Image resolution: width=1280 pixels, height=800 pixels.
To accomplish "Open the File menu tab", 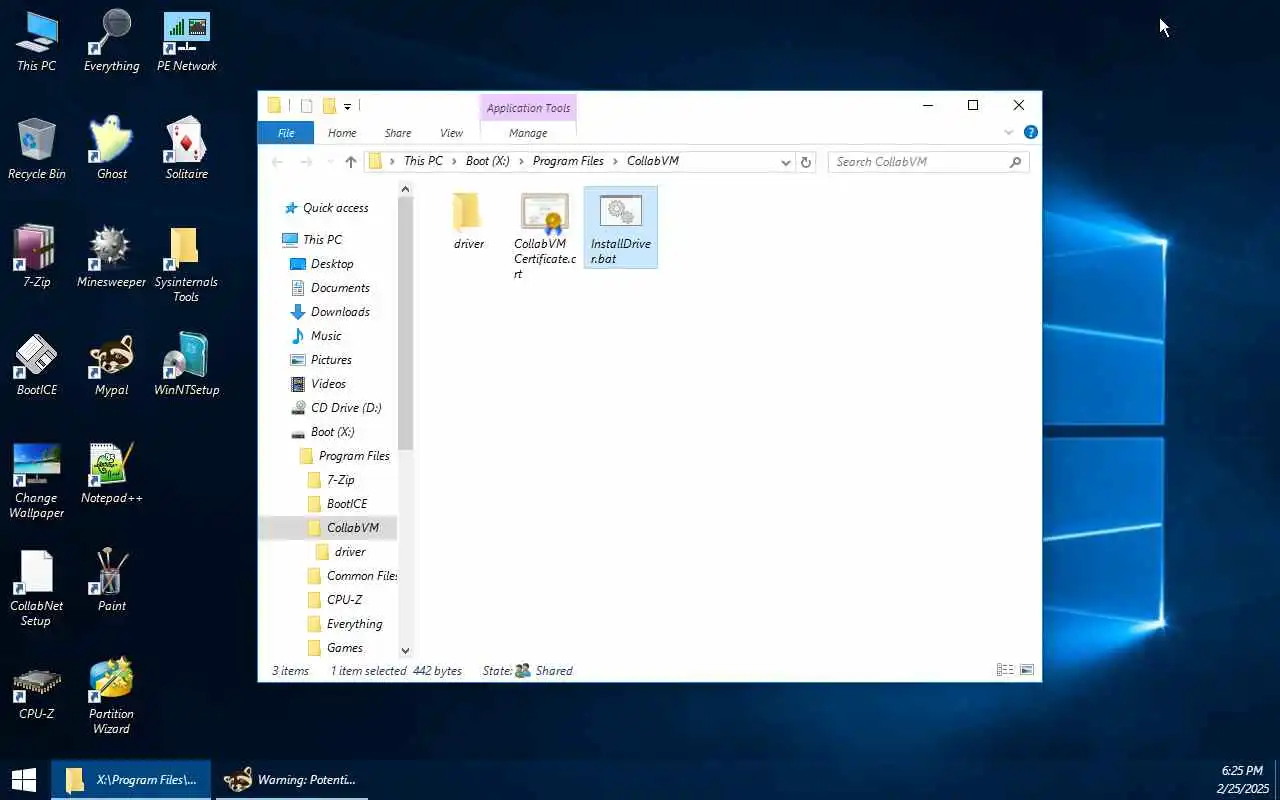I will pyautogui.click(x=286, y=133).
